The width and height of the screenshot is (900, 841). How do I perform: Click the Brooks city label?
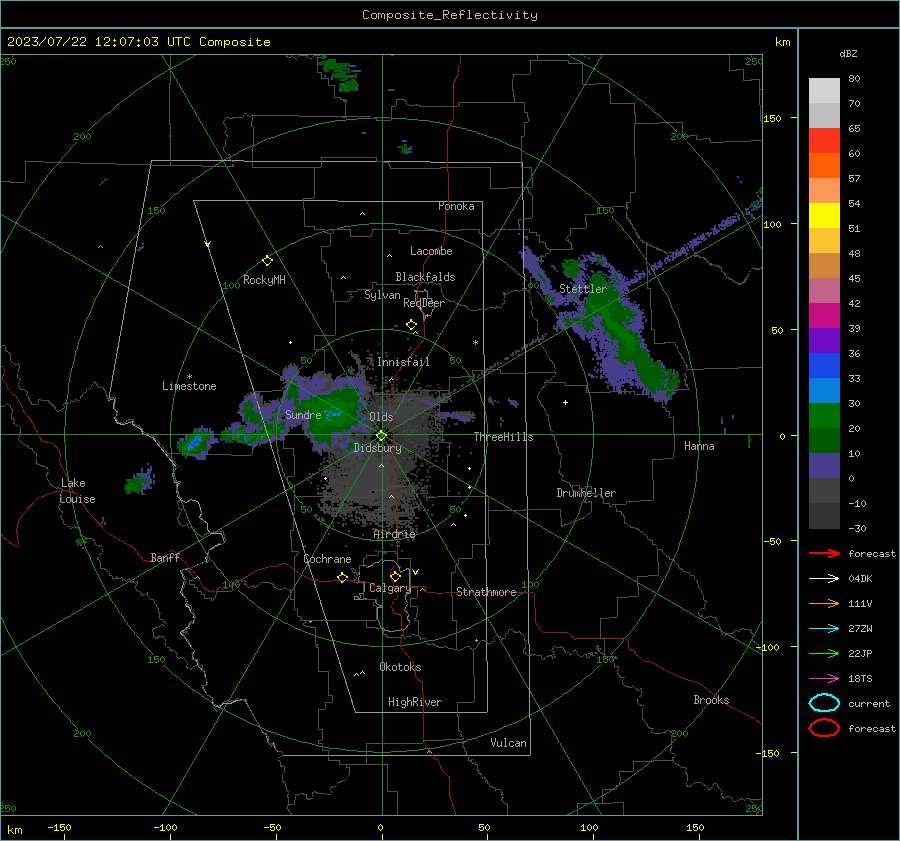pyautogui.click(x=711, y=700)
